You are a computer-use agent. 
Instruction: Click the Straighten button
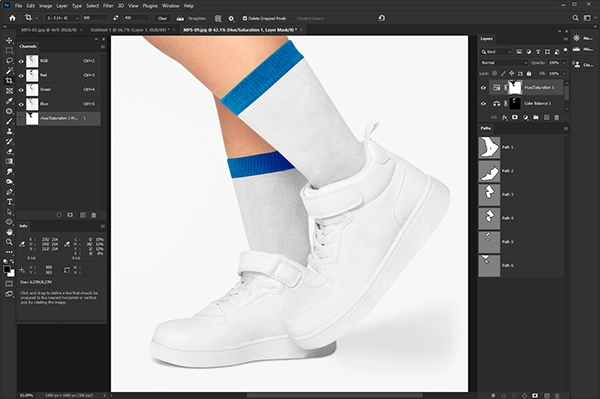tap(191, 18)
